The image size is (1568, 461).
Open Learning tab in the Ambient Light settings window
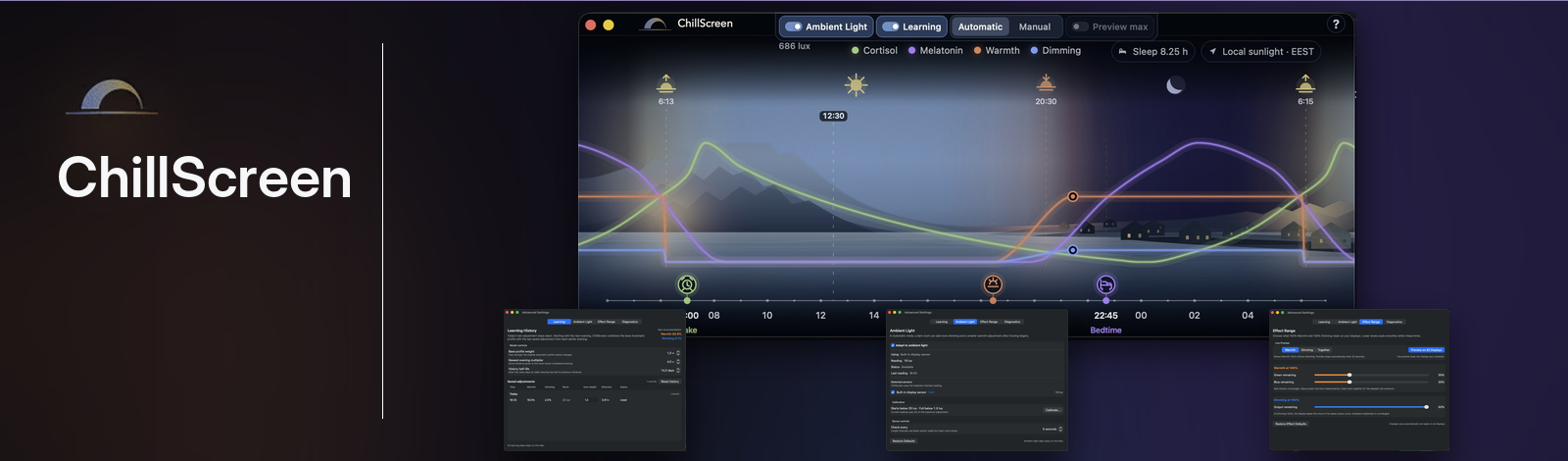942,322
